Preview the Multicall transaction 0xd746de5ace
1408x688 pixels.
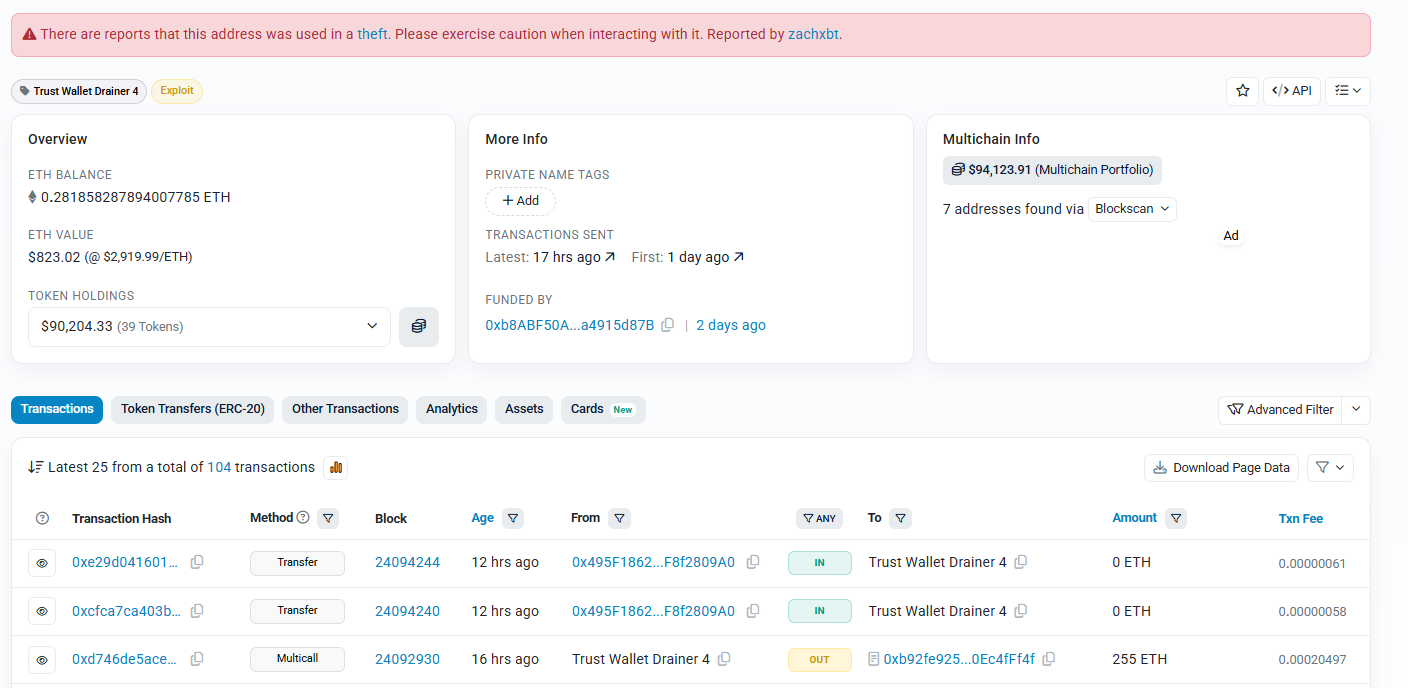point(42,659)
